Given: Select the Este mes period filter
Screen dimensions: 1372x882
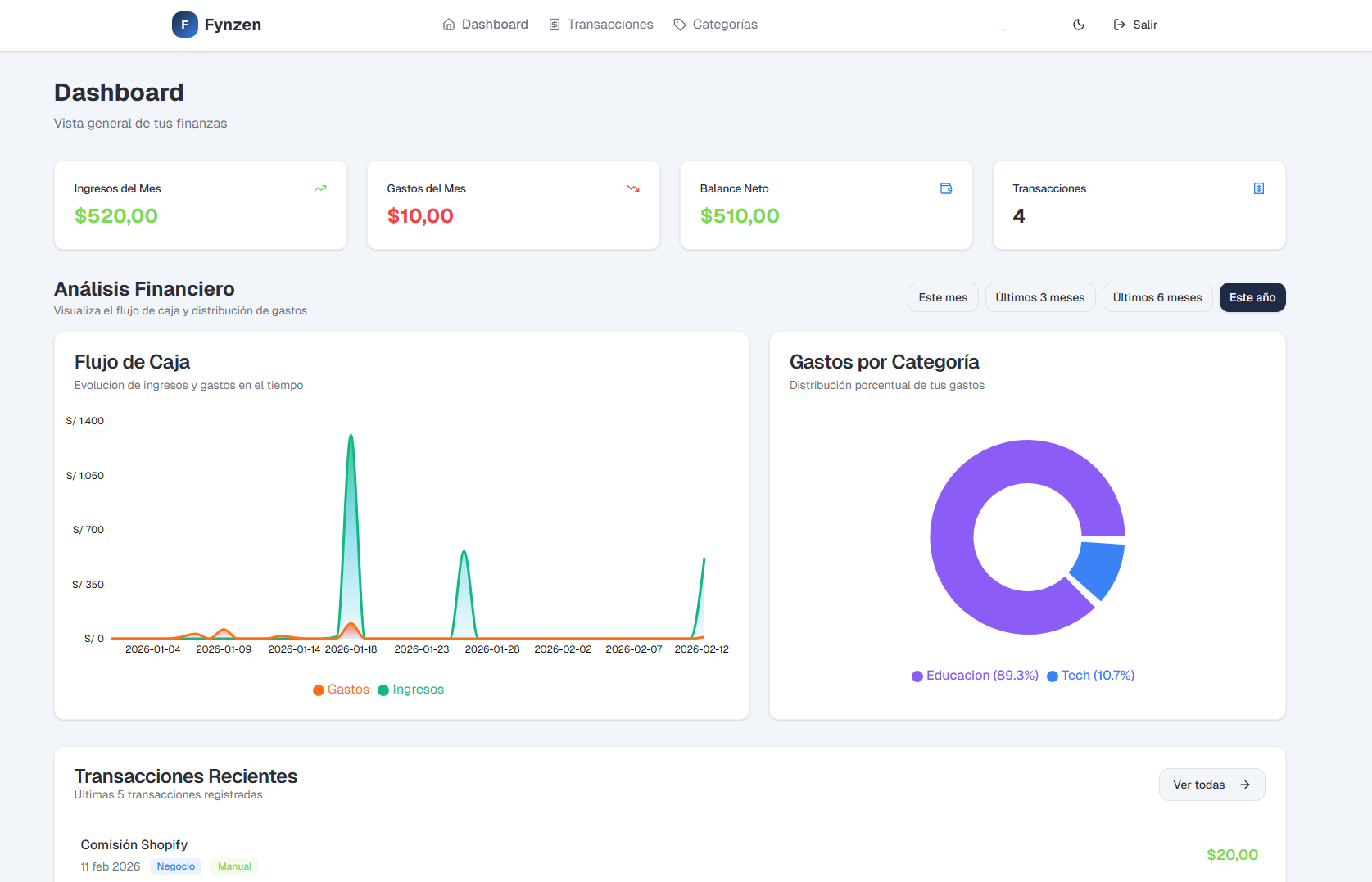Looking at the screenshot, I should point(943,297).
